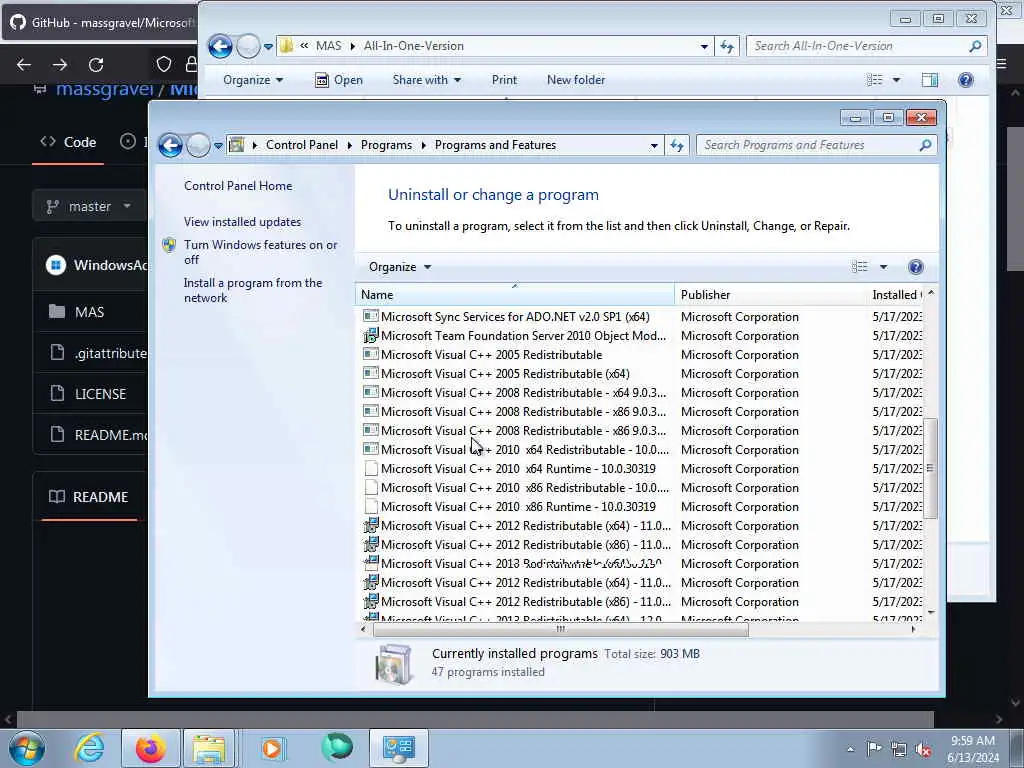Click New folder in the explorer toolbar
This screenshot has height=768, width=1024.
pyautogui.click(x=576, y=80)
